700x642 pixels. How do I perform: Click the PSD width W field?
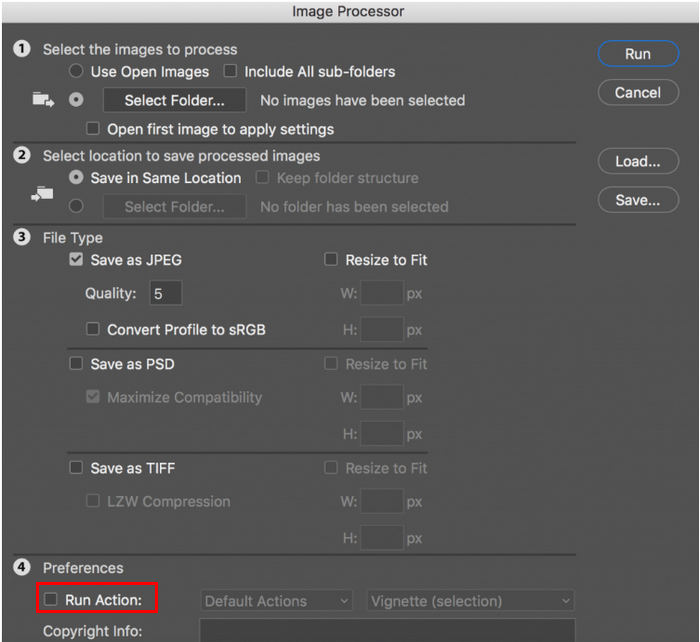(382, 397)
